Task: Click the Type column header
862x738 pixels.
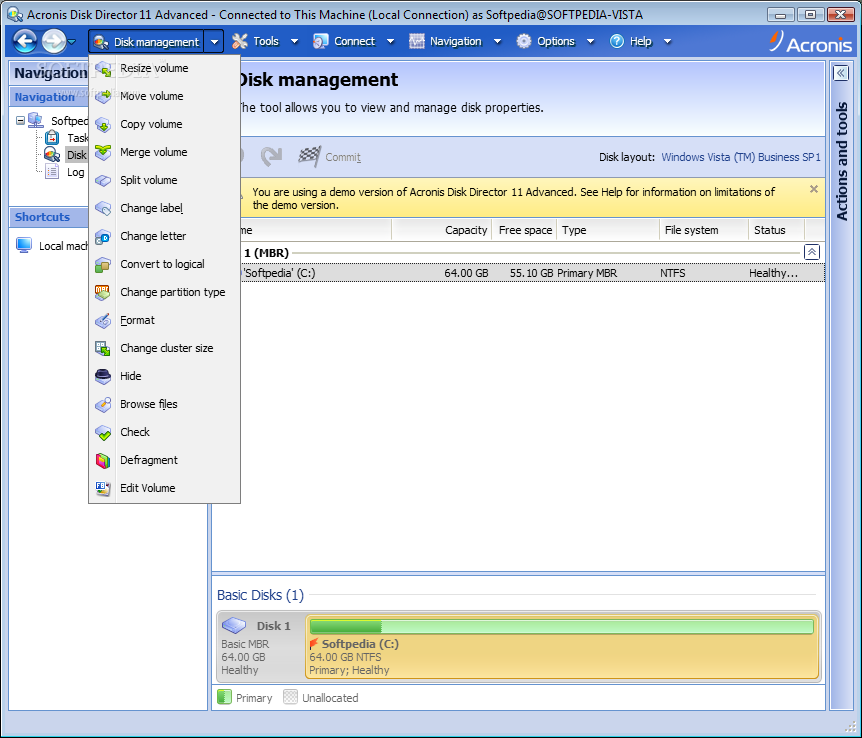Action: coord(608,230)
